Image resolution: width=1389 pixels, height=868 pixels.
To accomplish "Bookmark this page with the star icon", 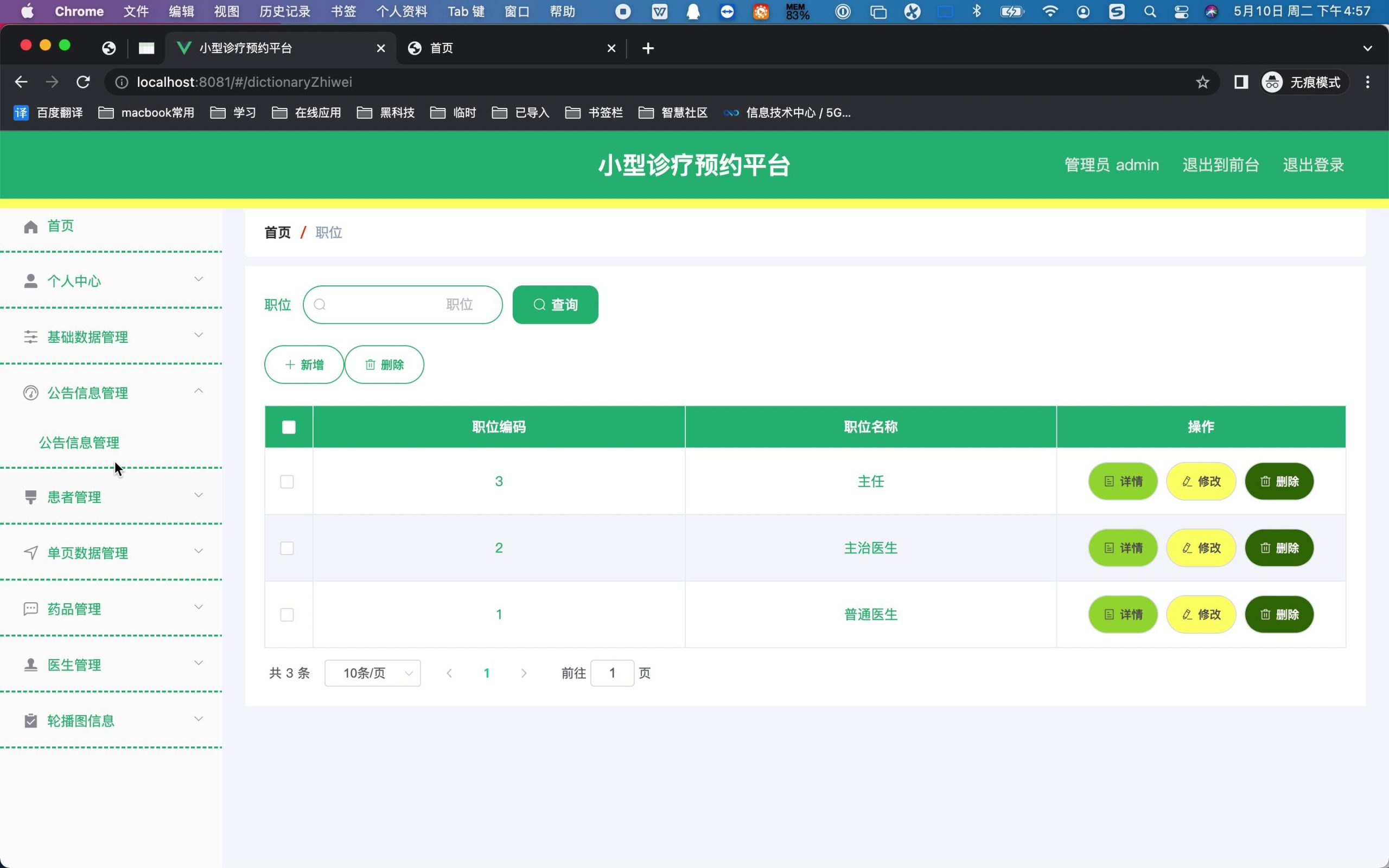I will 1202,82.
